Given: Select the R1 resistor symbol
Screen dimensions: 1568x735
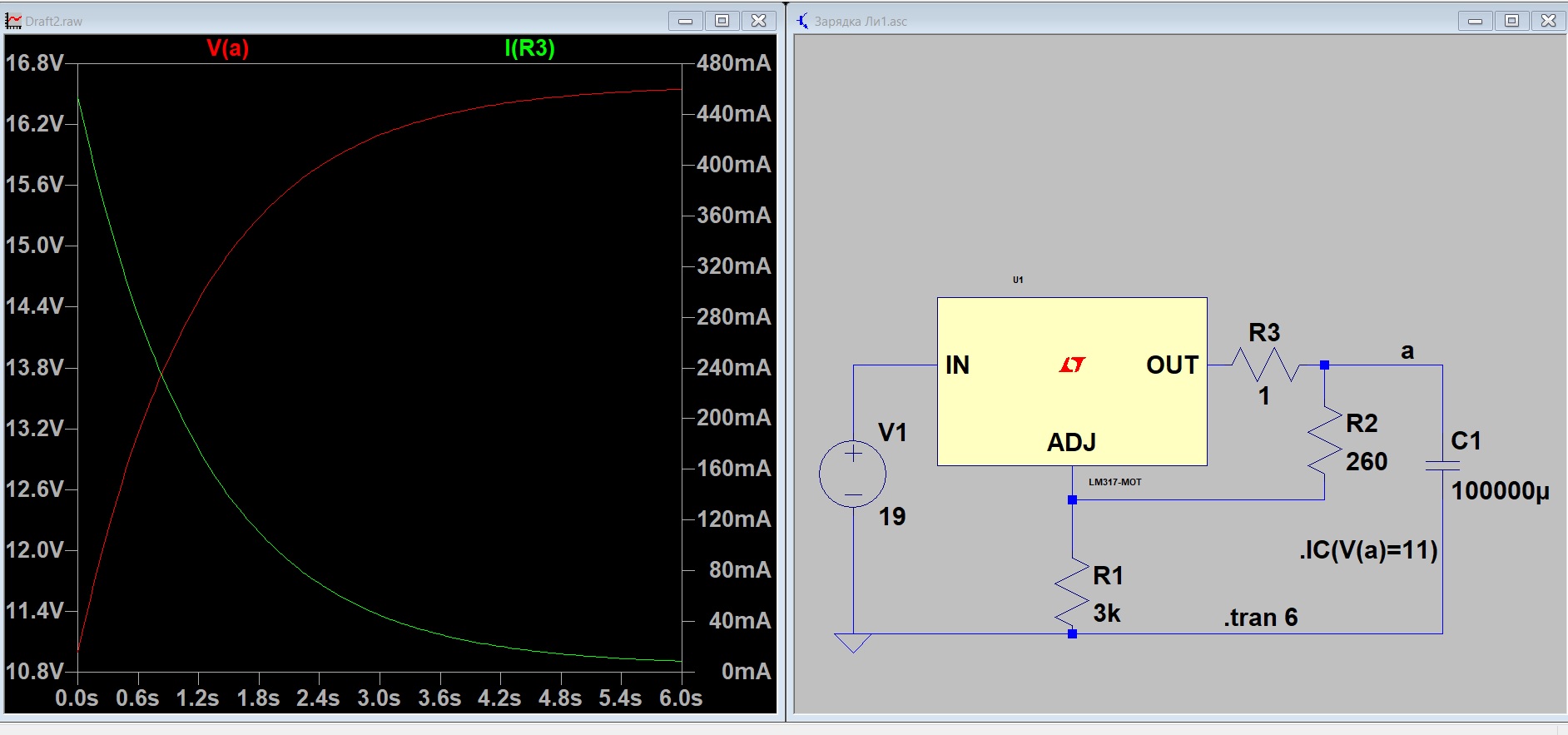Looking at the screenshot, I should (1072, 592).
